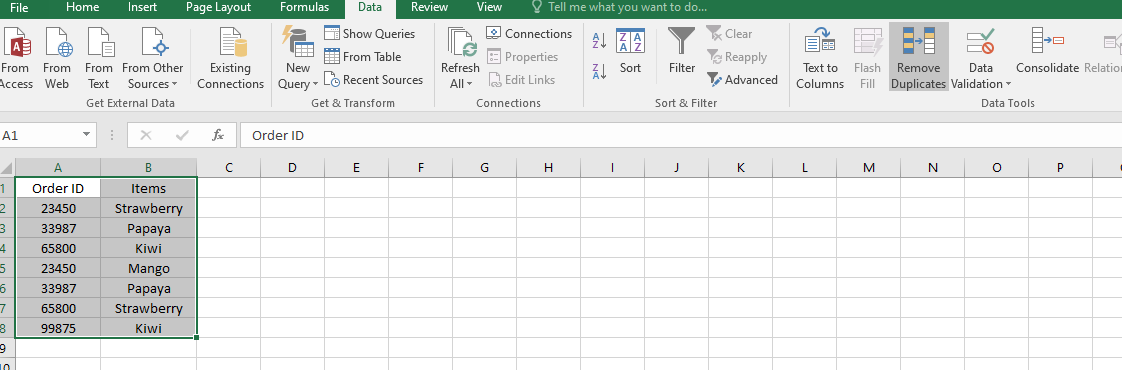Open the Consolidate tool
1122x370 pixels.
pos(1047,52)
